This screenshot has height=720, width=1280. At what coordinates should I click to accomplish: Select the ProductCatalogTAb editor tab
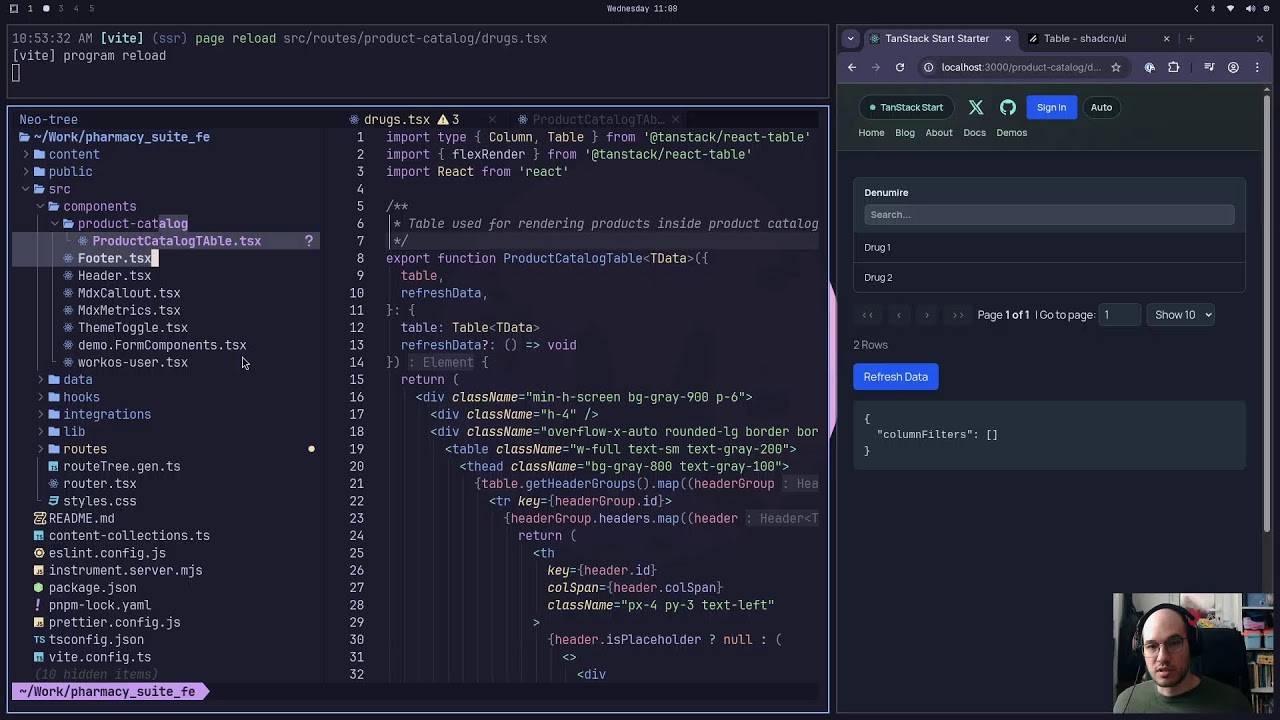(x=598, y=119)
